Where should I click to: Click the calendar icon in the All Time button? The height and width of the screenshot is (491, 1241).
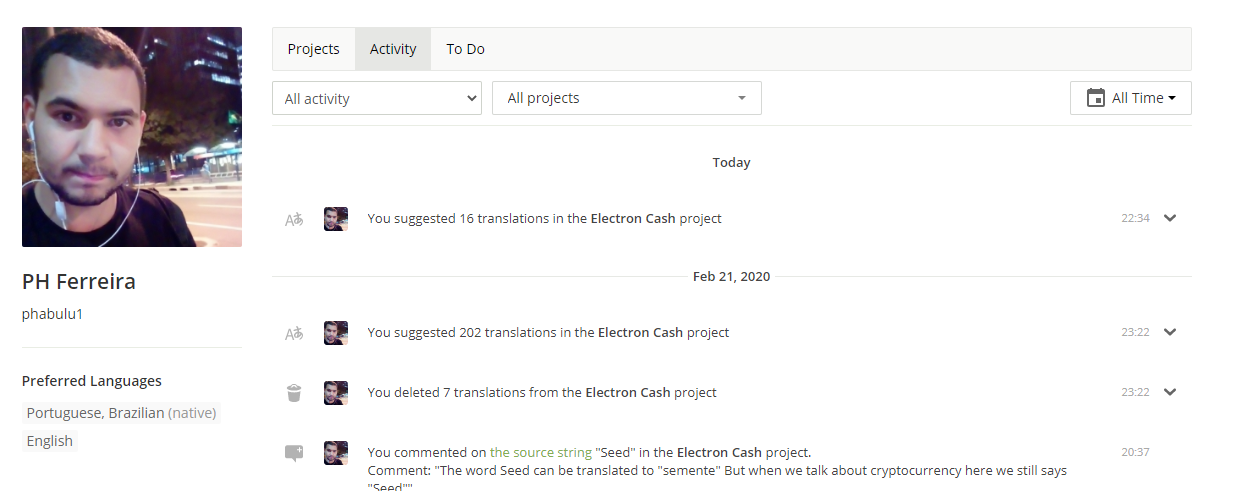(x=1096, y=98)
